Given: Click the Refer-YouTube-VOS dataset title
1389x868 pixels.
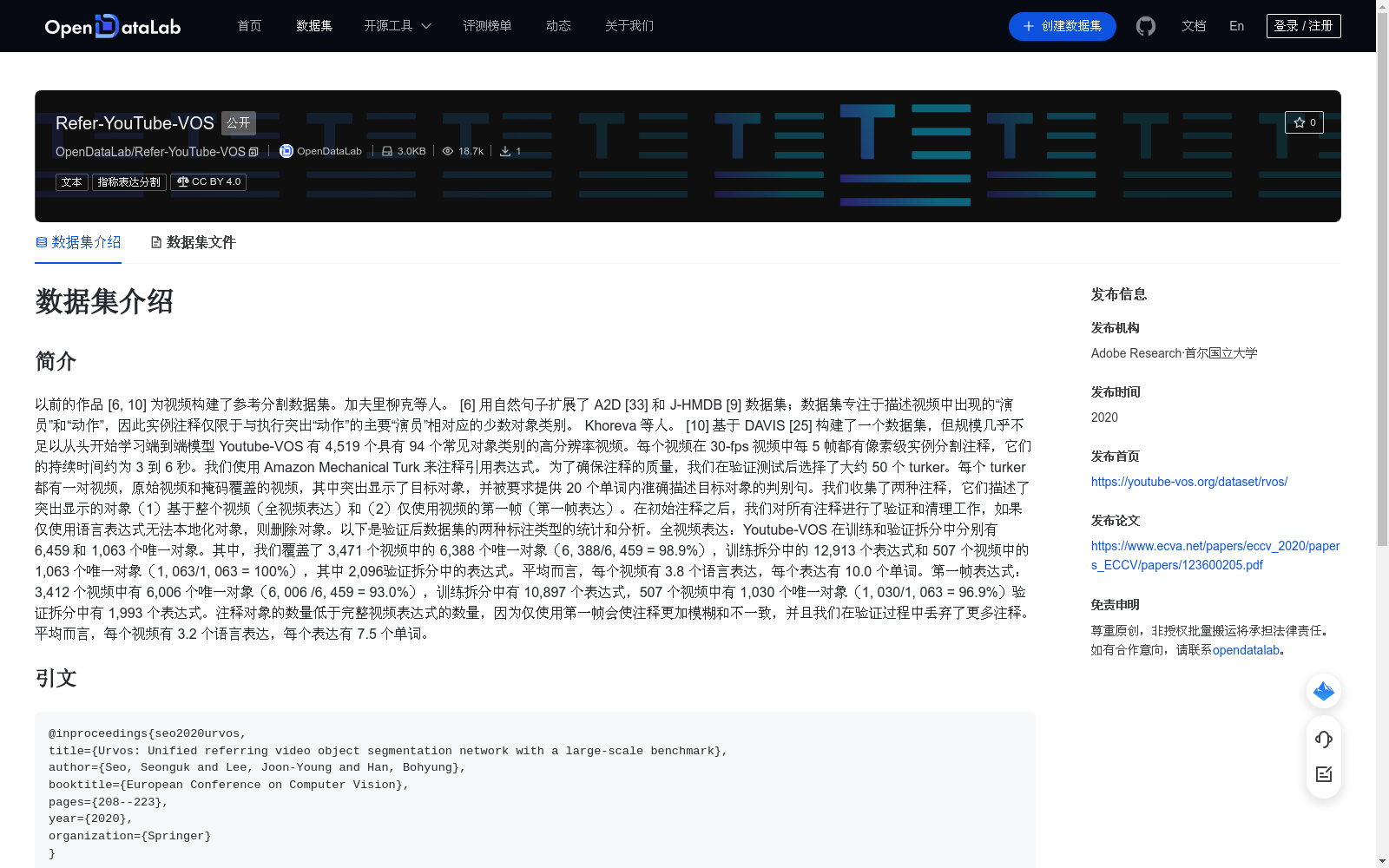Looking at the screenshot, I should coord(135,123).
